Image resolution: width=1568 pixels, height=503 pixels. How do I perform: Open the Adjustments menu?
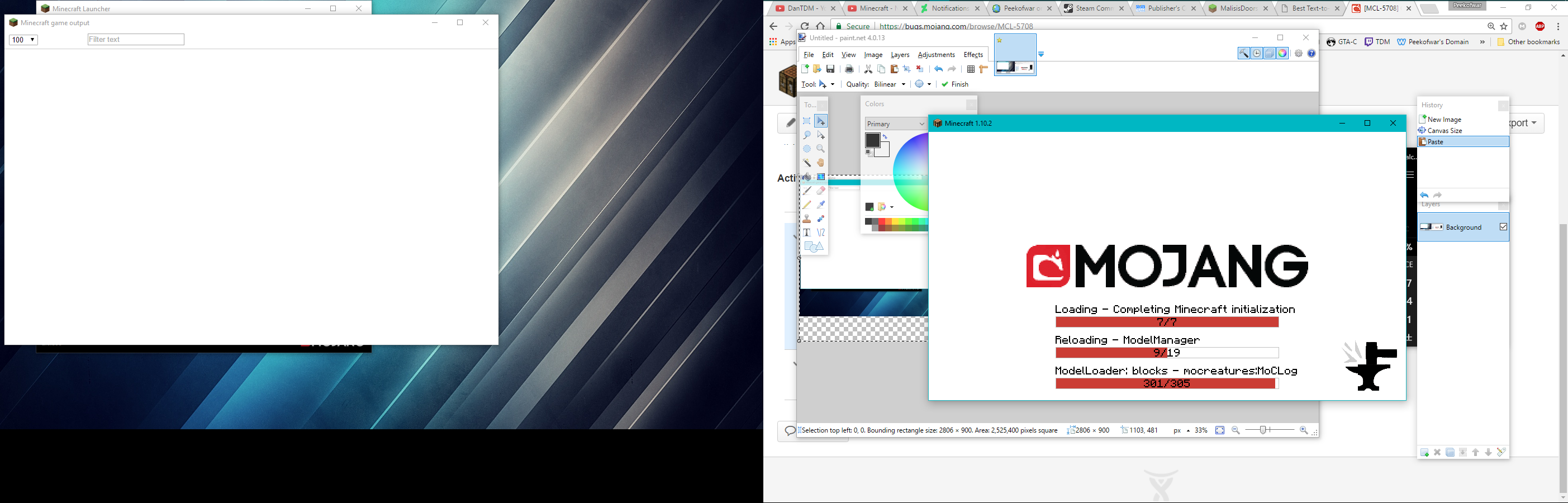point(935,55)
